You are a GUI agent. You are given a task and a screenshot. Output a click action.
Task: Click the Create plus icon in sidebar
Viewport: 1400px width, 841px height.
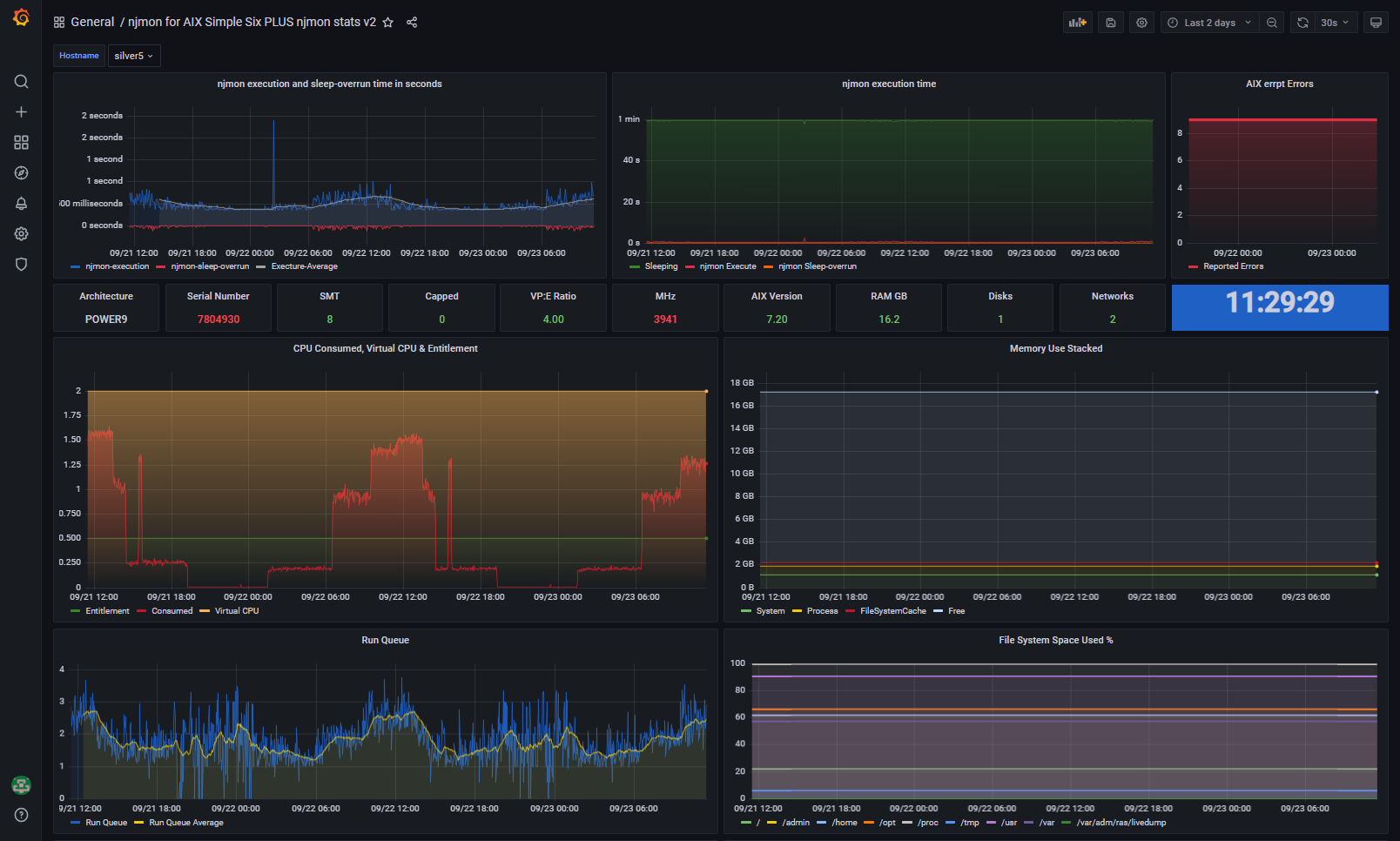pos(21,112)
